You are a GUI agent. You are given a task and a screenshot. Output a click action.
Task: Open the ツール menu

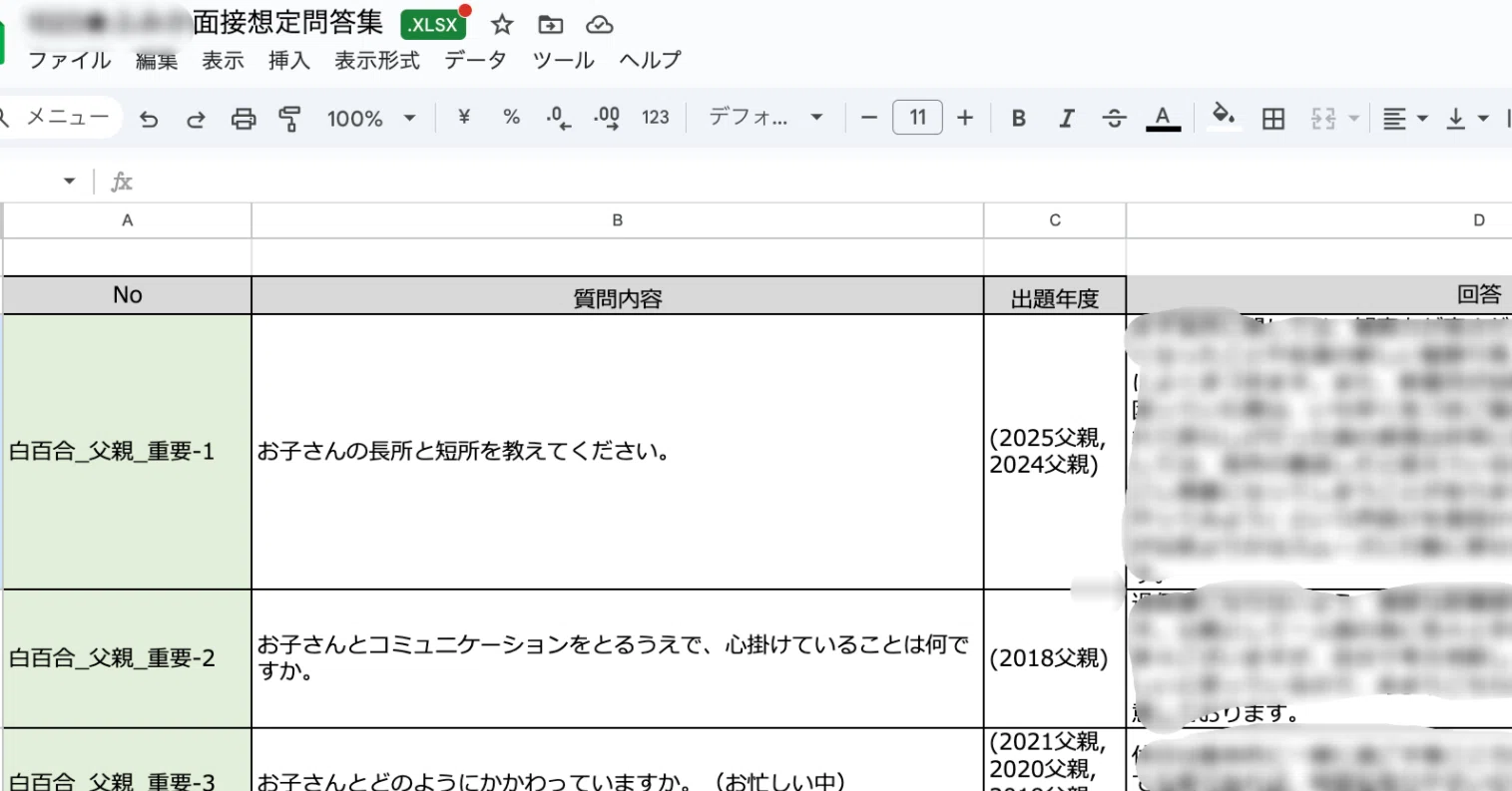pyautogui.click(x=563, y=61)
